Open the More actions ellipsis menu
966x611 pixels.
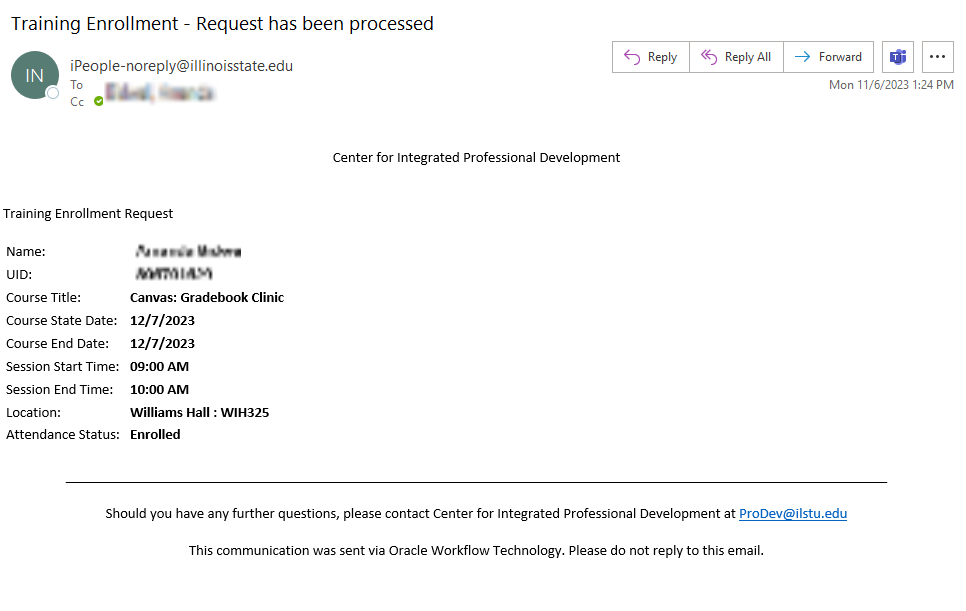tap(937, 57)
